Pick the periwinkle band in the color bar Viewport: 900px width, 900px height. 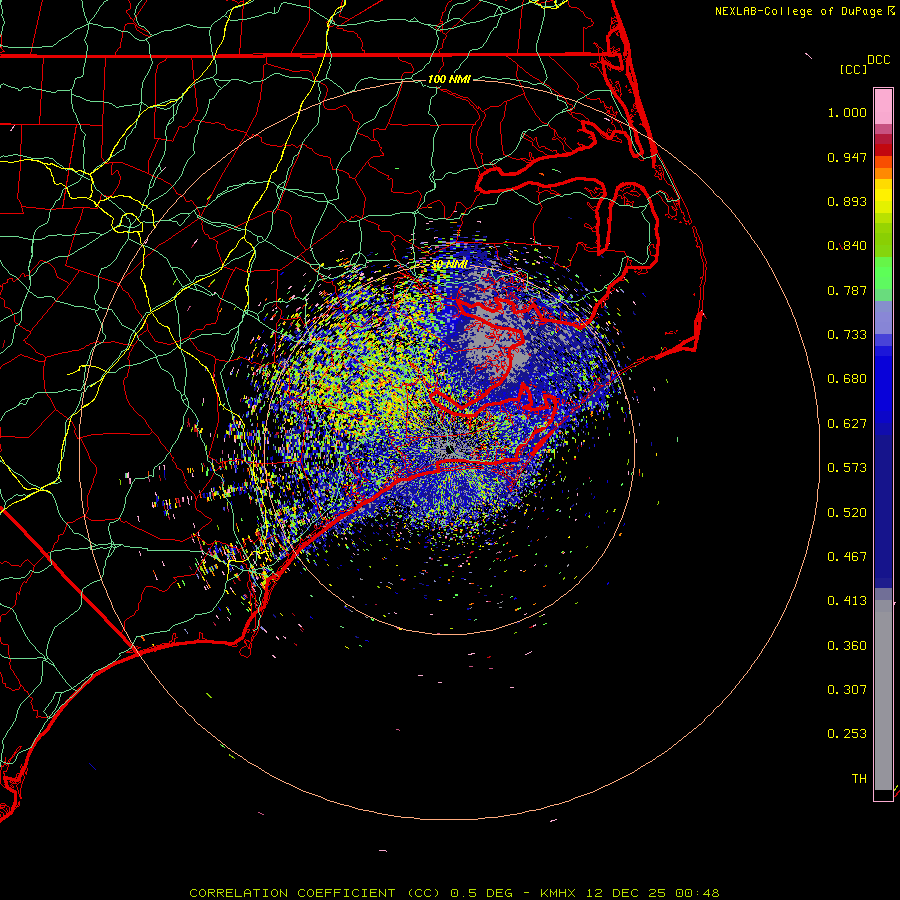[883, 317]
